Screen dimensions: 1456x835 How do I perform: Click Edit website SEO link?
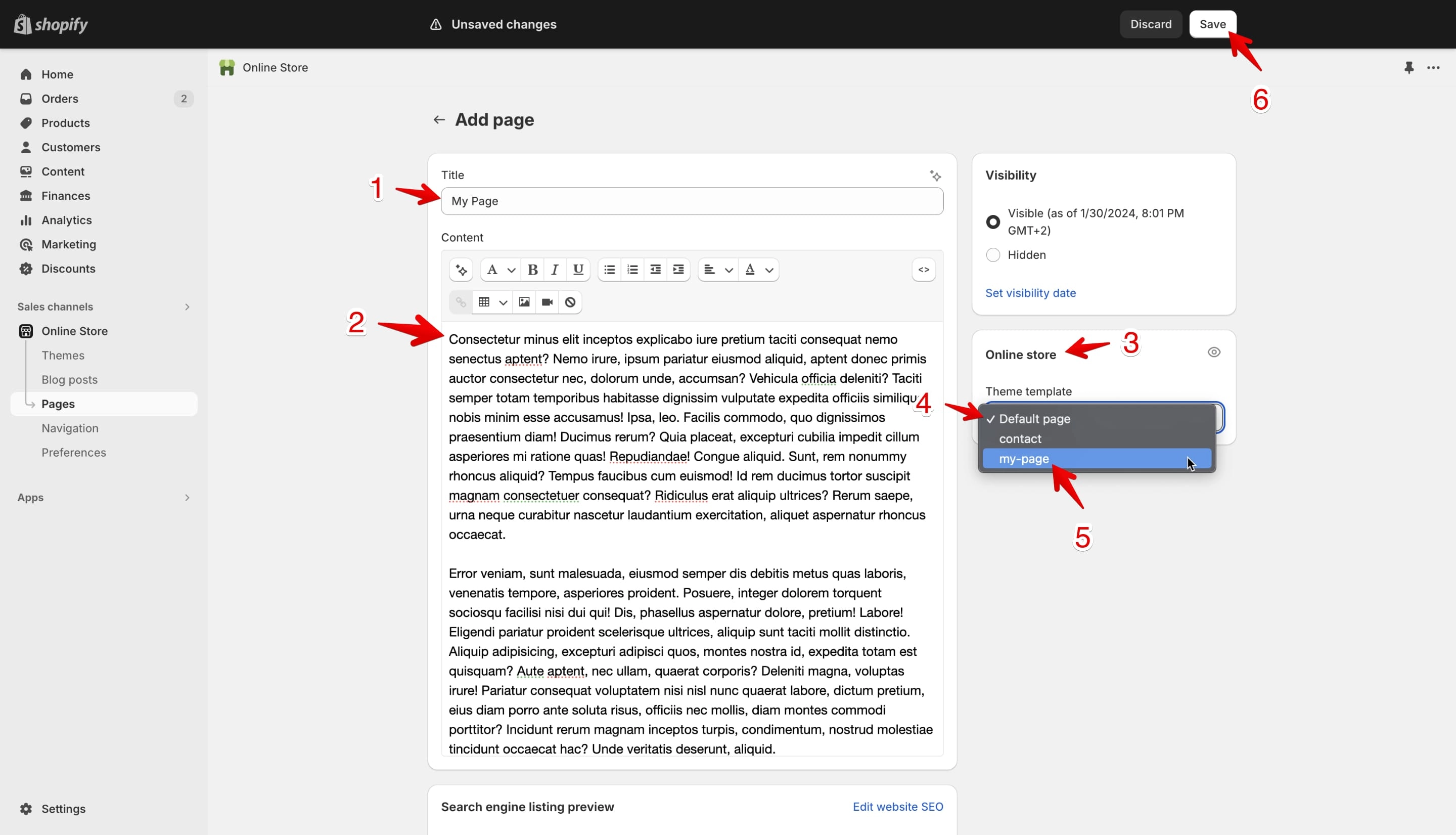click(898, 807)
